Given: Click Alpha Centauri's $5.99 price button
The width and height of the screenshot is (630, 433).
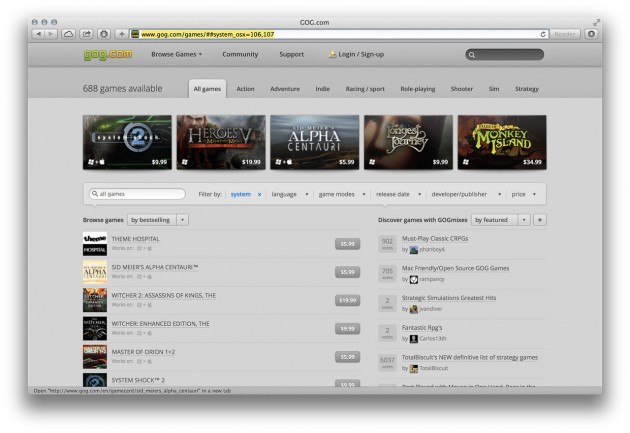Looking at the screenshot, I should [348, 272].
